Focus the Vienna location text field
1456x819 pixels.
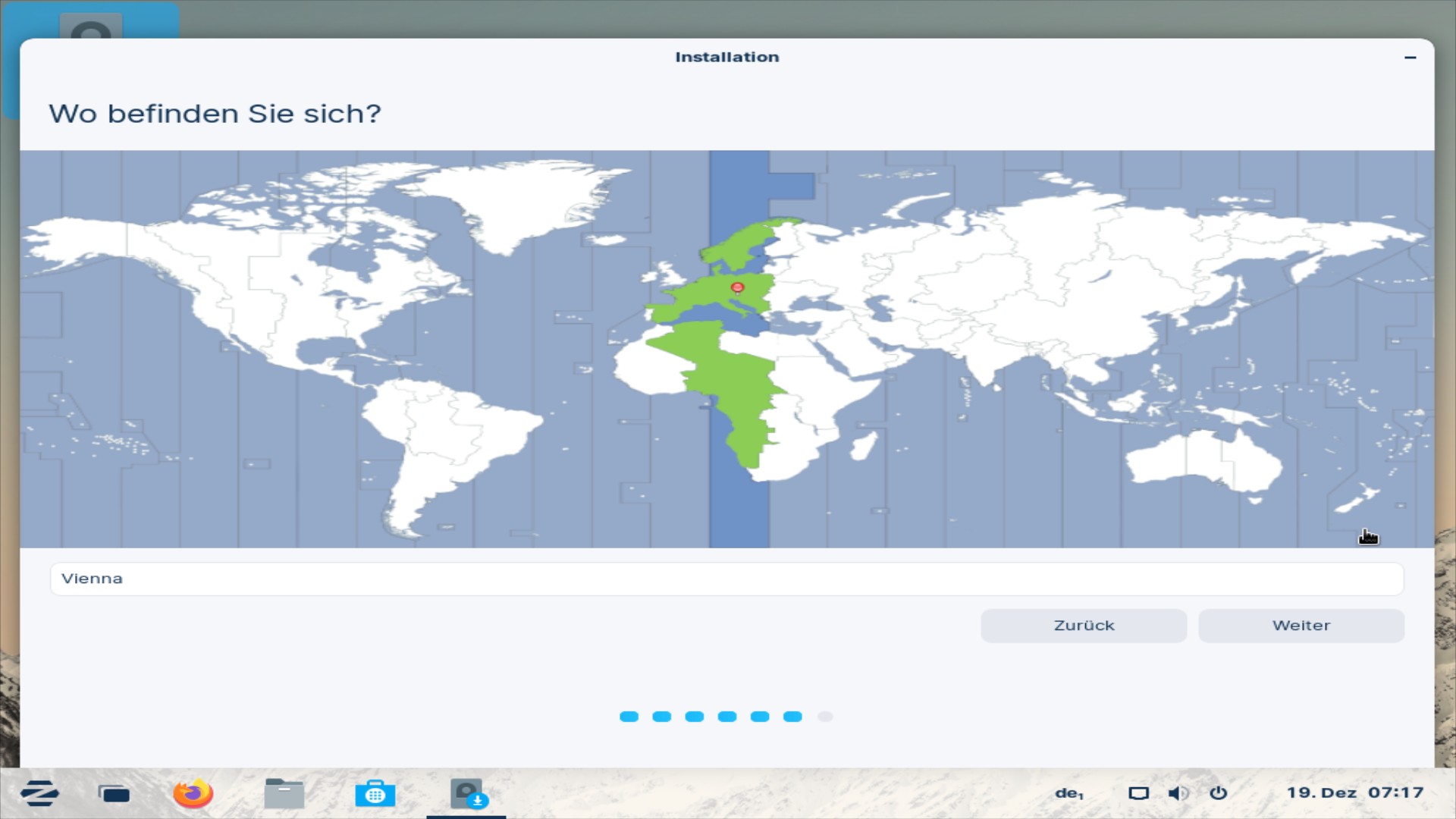[x=727, y=579]
